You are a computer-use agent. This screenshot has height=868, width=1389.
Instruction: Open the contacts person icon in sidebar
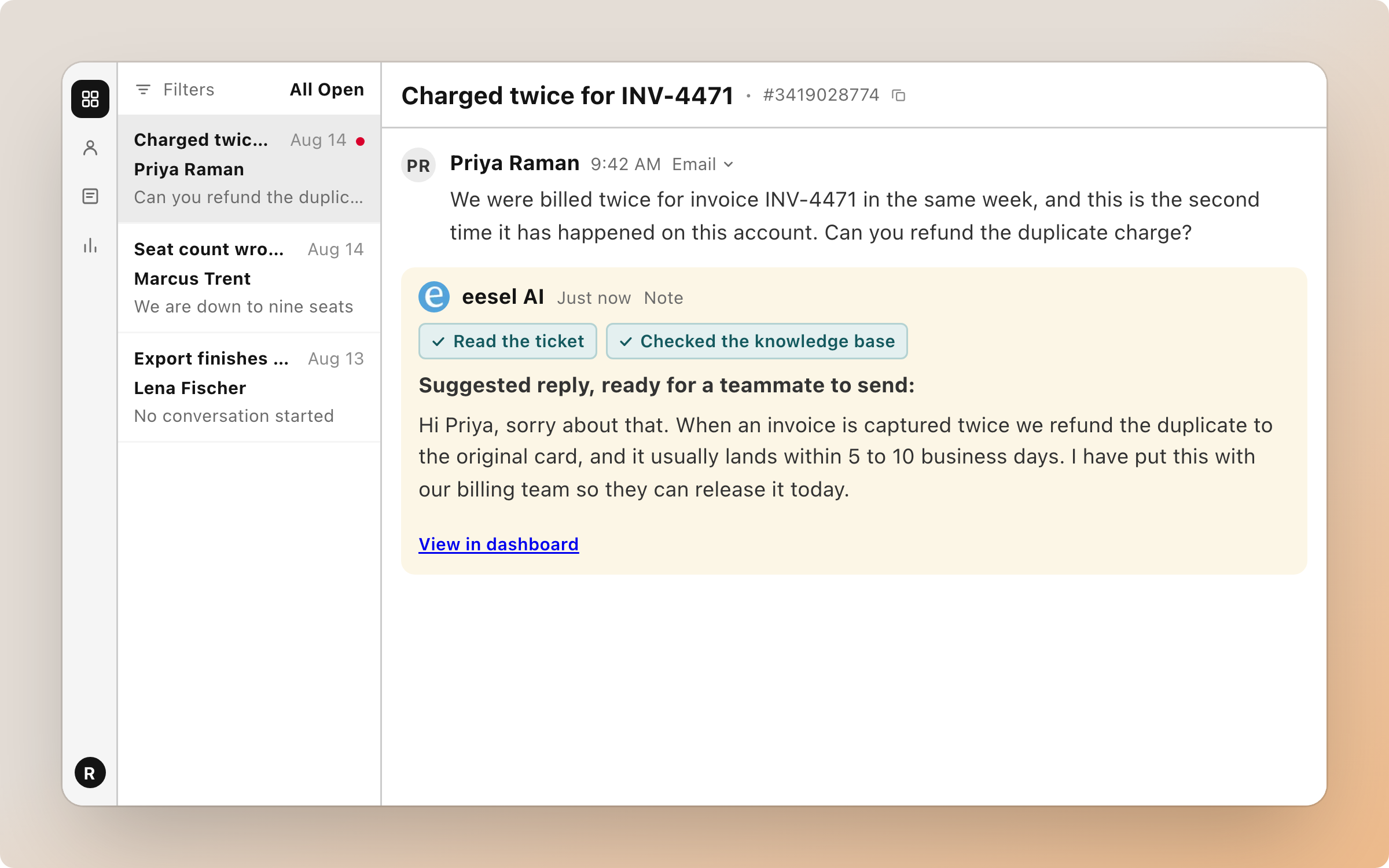point(90,148)
